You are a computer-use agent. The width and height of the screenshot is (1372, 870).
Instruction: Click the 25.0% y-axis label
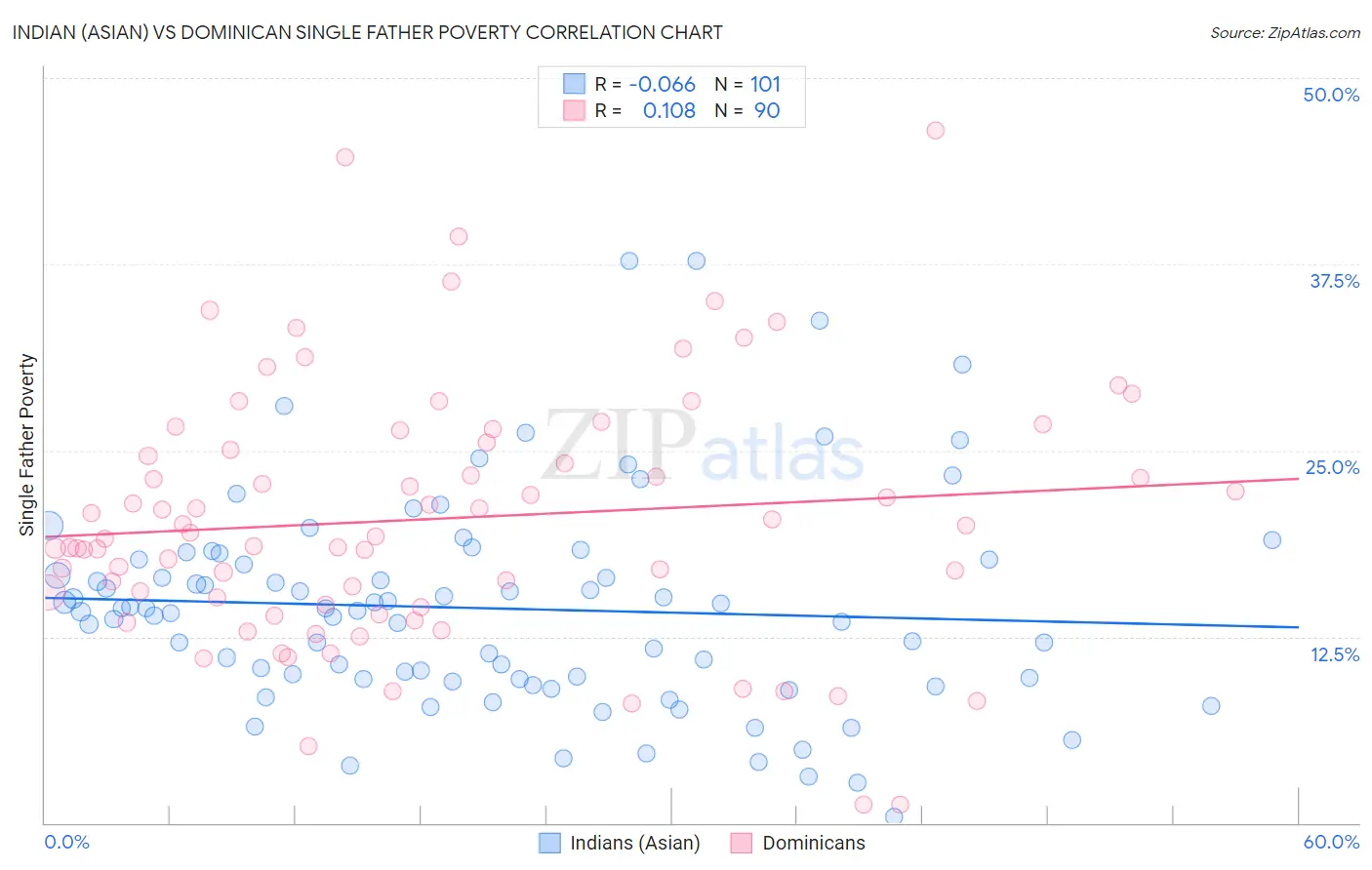click(1332, 467)
